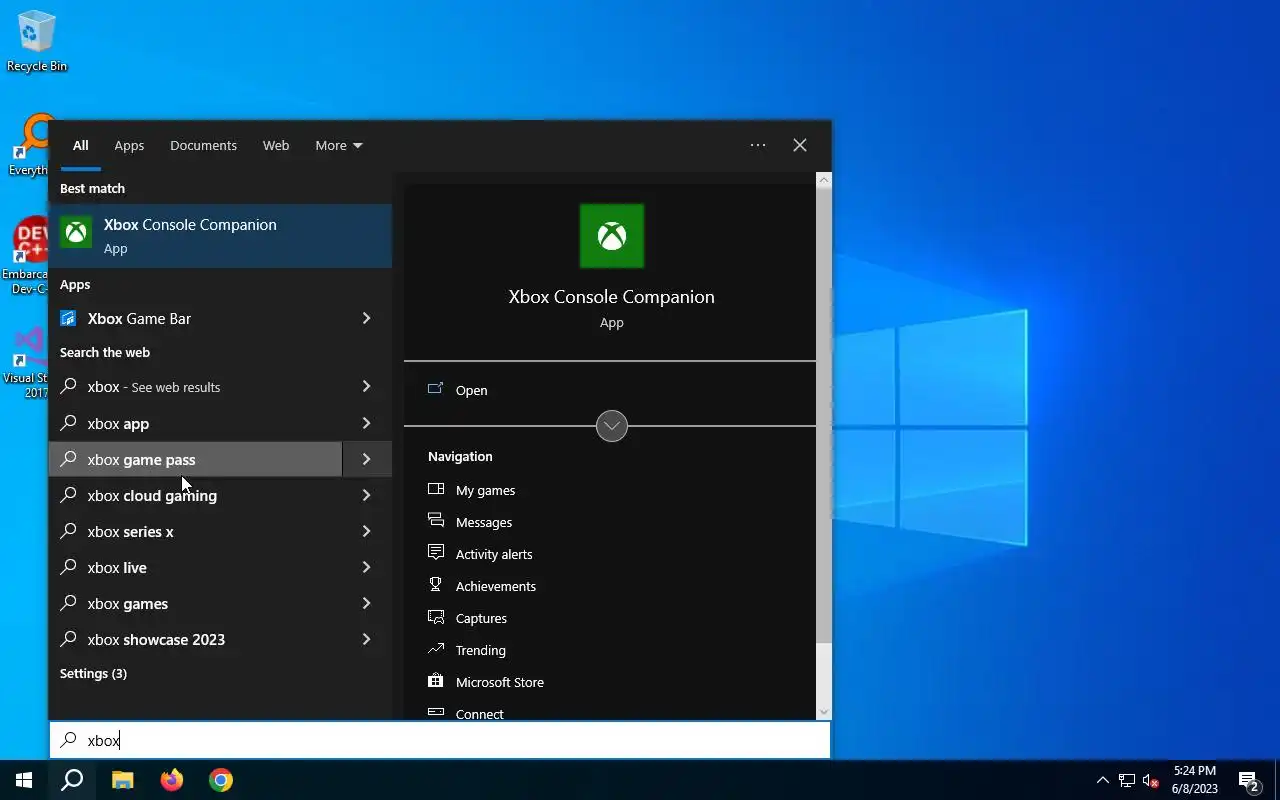
Task: Open the Windows Start button
Action: [x=24, y=780]
